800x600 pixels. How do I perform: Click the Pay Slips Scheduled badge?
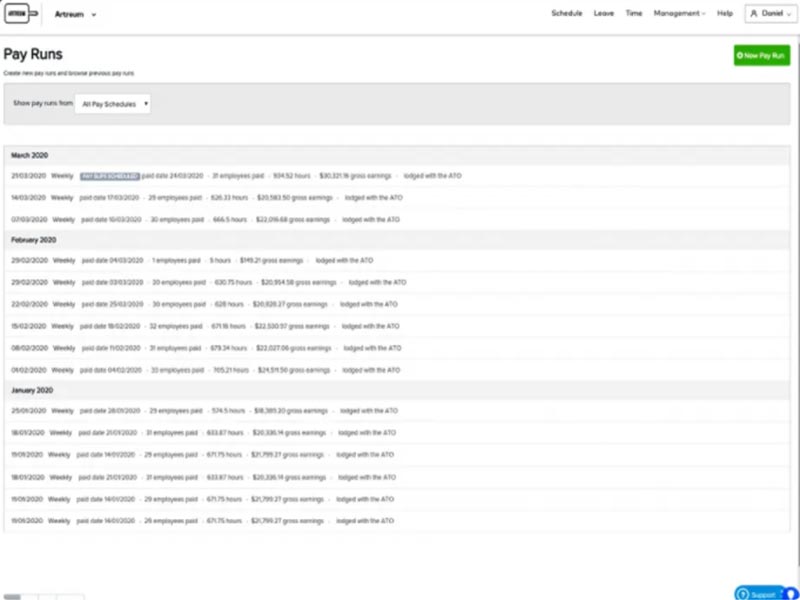coord(109,175)
